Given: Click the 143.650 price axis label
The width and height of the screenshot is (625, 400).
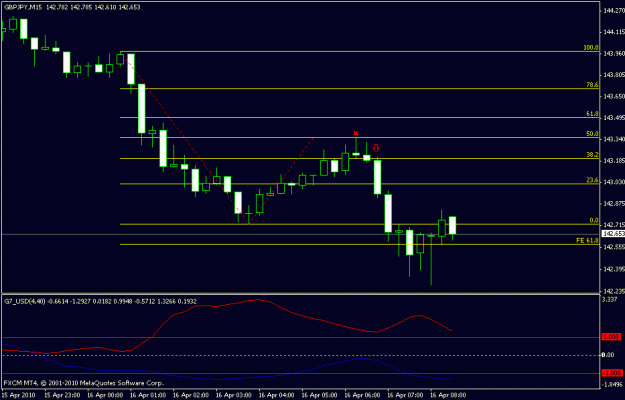Looking at the screenshot, I should pyautogui.click(x=614, y=97).
